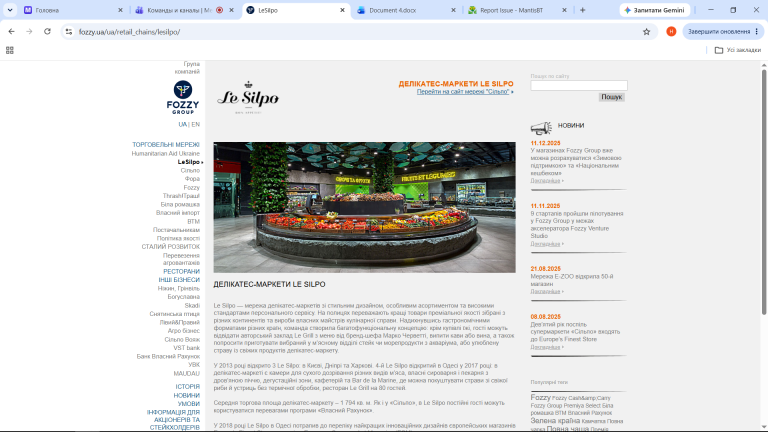
Task: Switch to Report Issue - MantisBT tab
Action: (518, 10)
